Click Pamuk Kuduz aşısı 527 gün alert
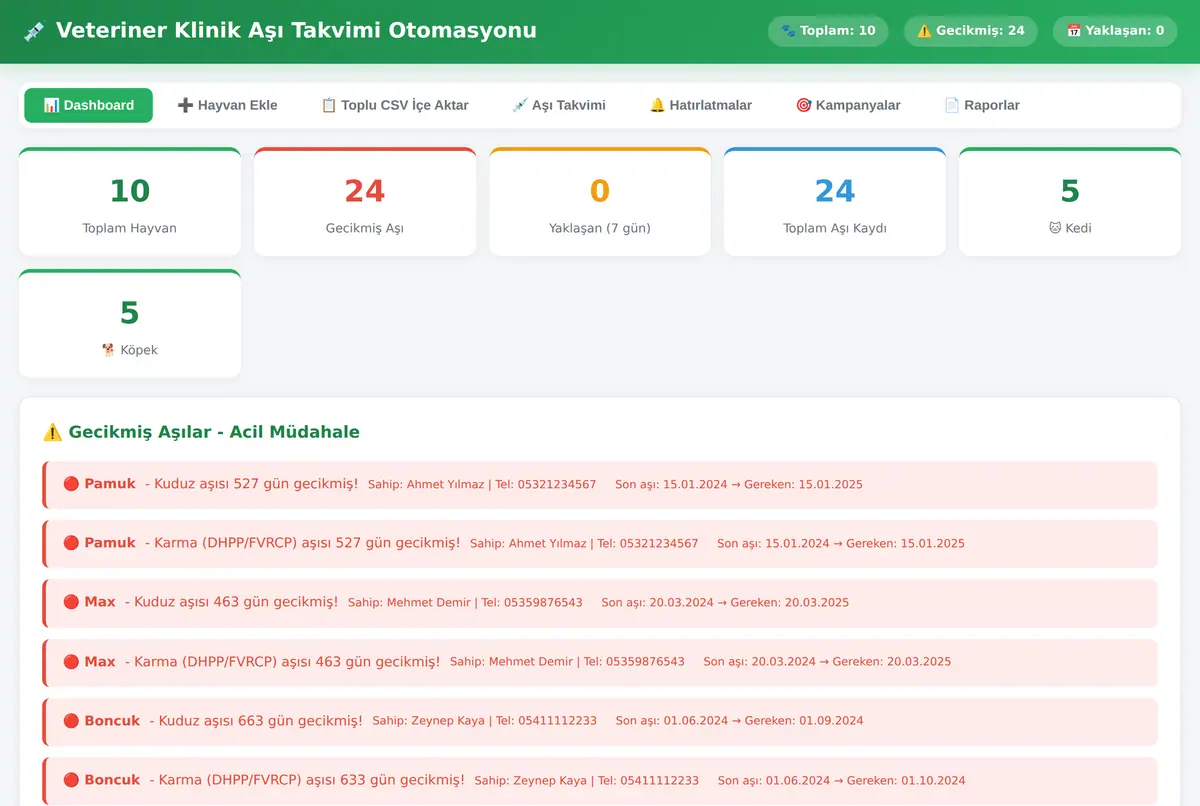This screenshot has height=806, width=1200. 600,484
